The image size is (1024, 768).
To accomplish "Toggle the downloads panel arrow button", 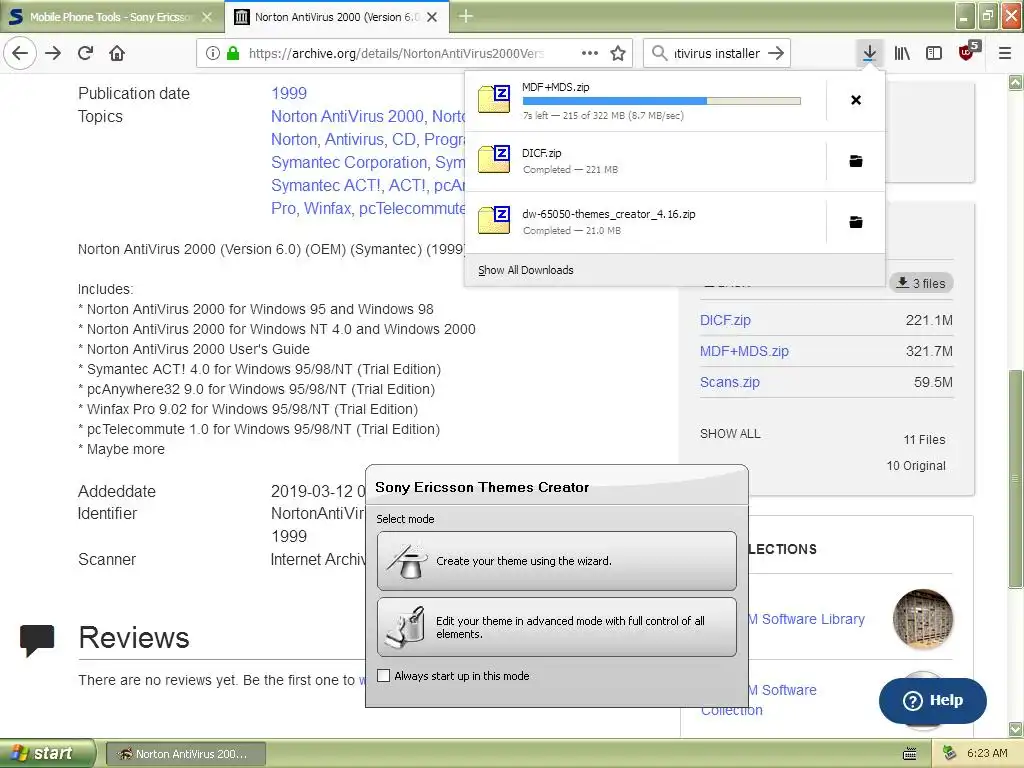I will click(x=869, y=53).
